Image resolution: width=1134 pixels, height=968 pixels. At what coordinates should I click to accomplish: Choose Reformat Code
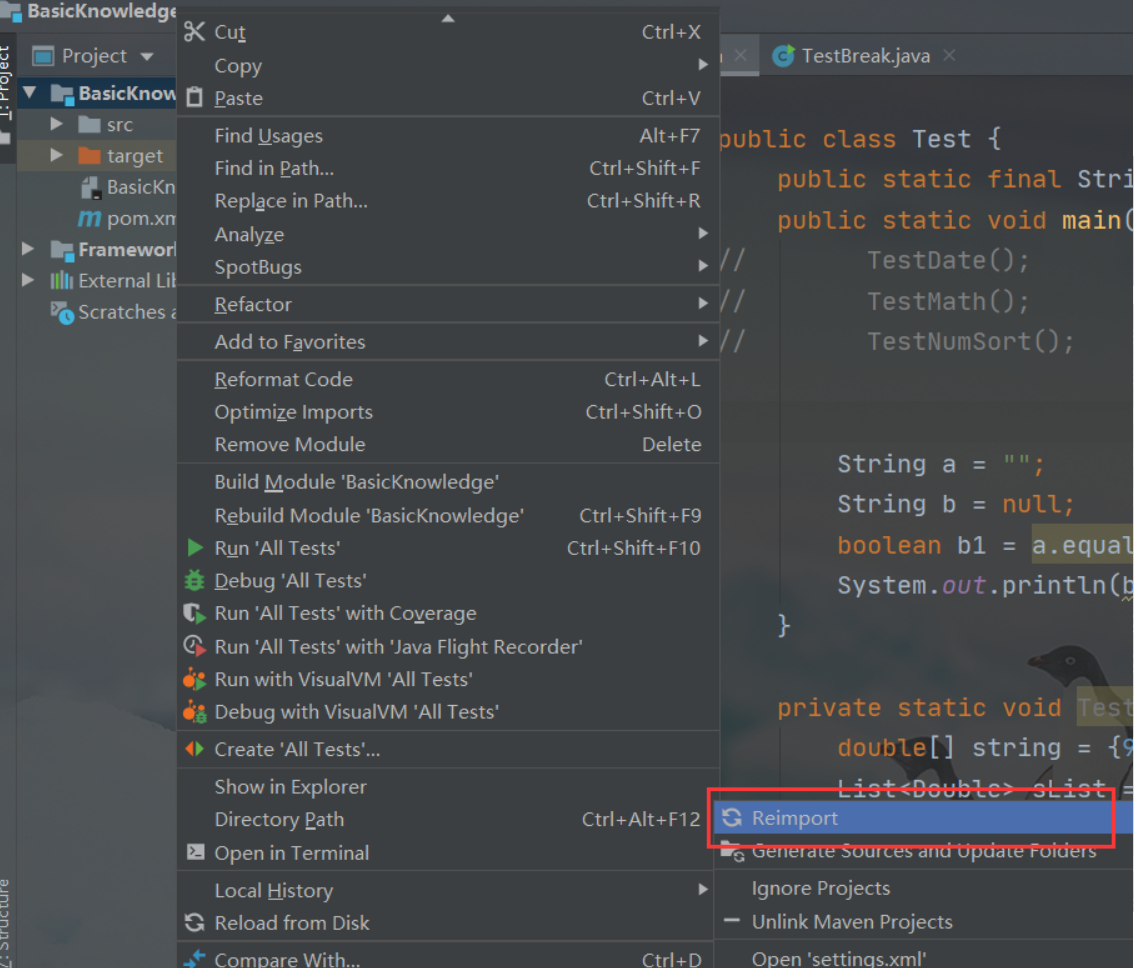point(448,379)
